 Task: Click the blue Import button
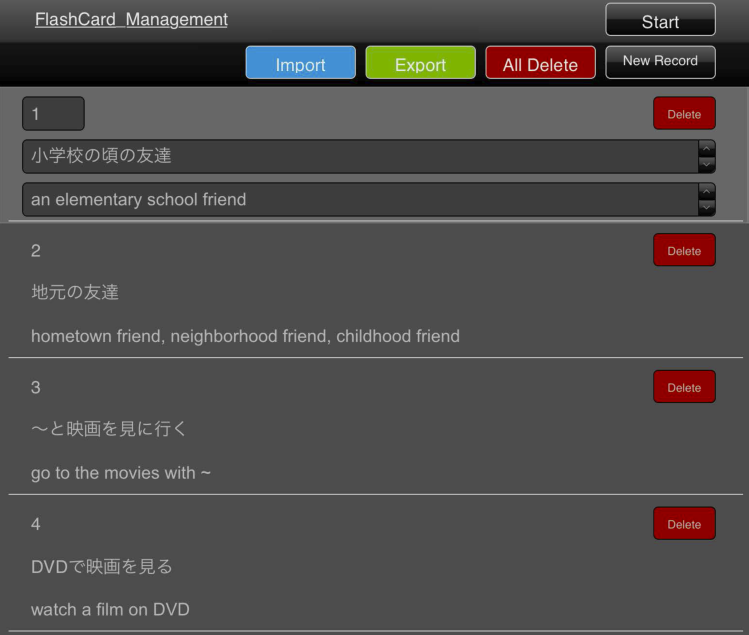click(x=300, y=63)
